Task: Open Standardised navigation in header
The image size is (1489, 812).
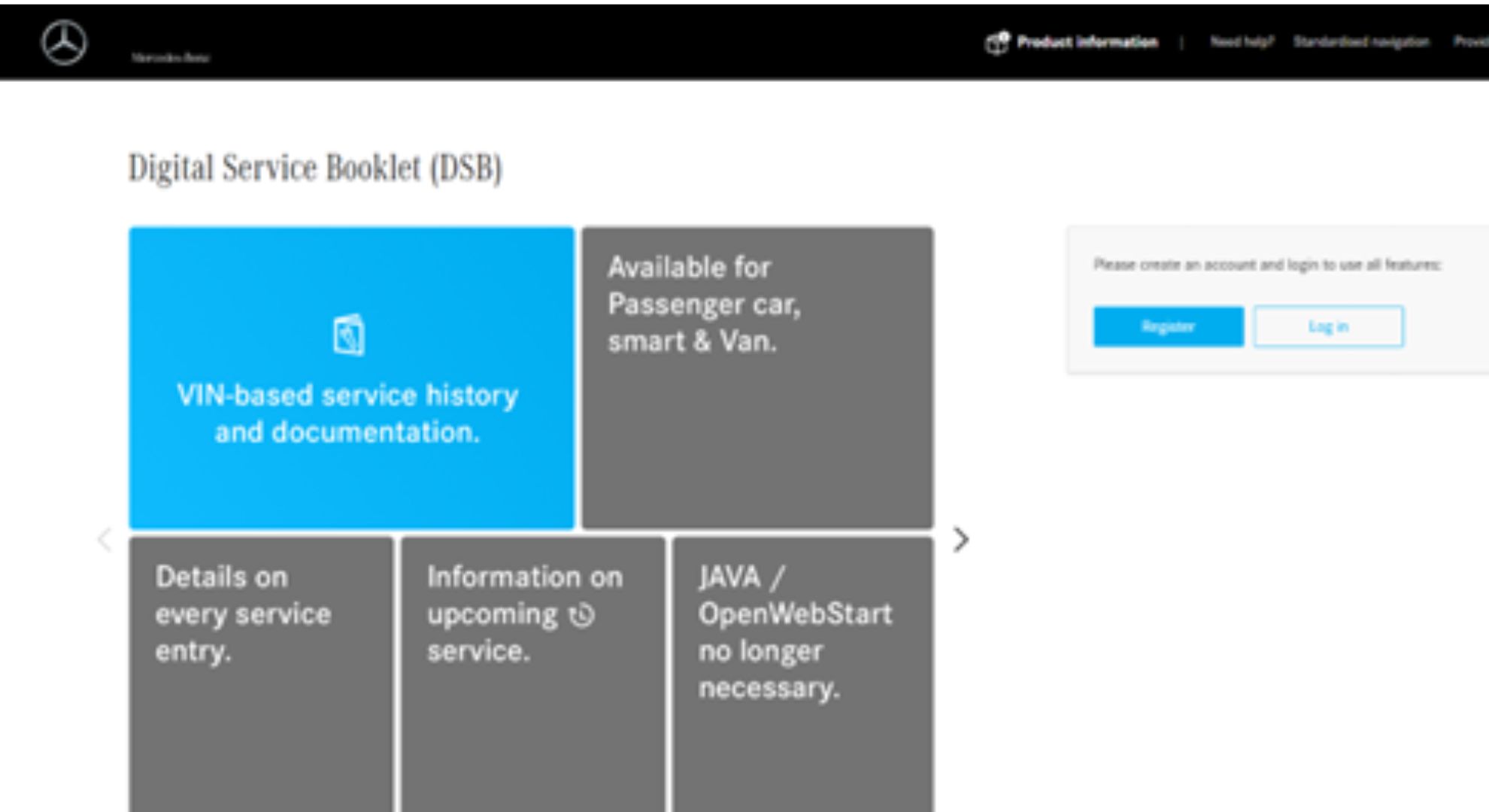Action: point(1361,42)
